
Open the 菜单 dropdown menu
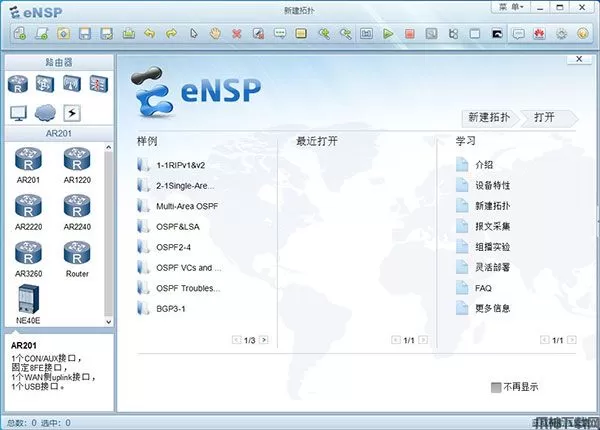(x=511, y=7)
